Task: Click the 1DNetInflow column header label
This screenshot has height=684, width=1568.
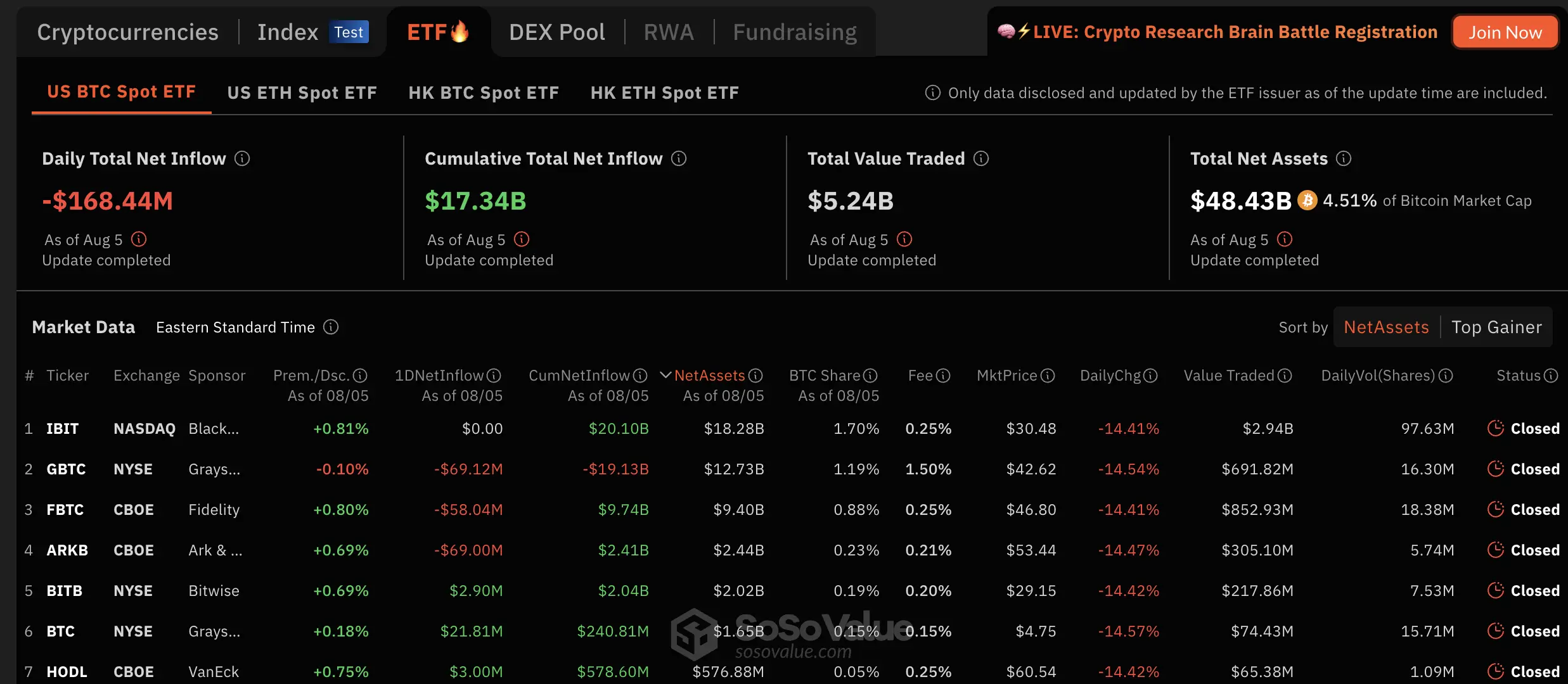Action: click(x=439, y=376)
